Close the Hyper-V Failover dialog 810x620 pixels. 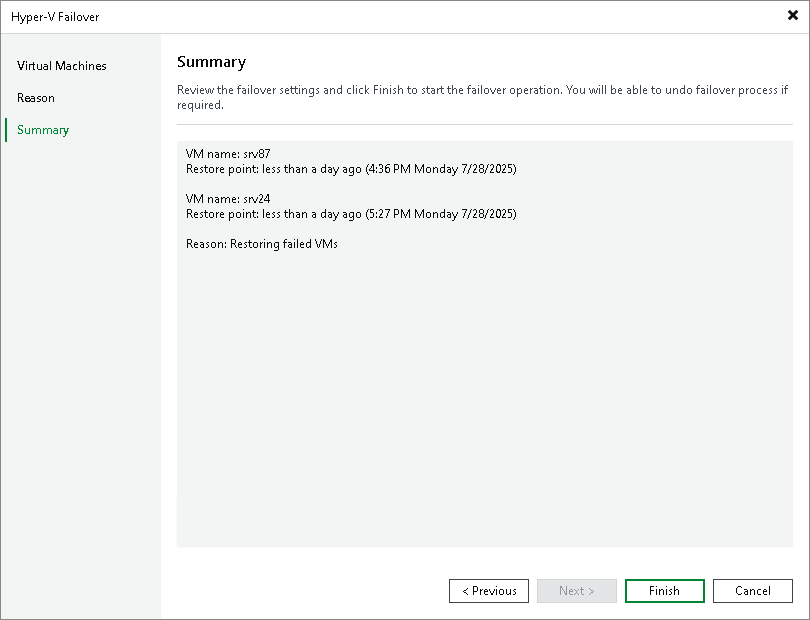pos(792,15)
